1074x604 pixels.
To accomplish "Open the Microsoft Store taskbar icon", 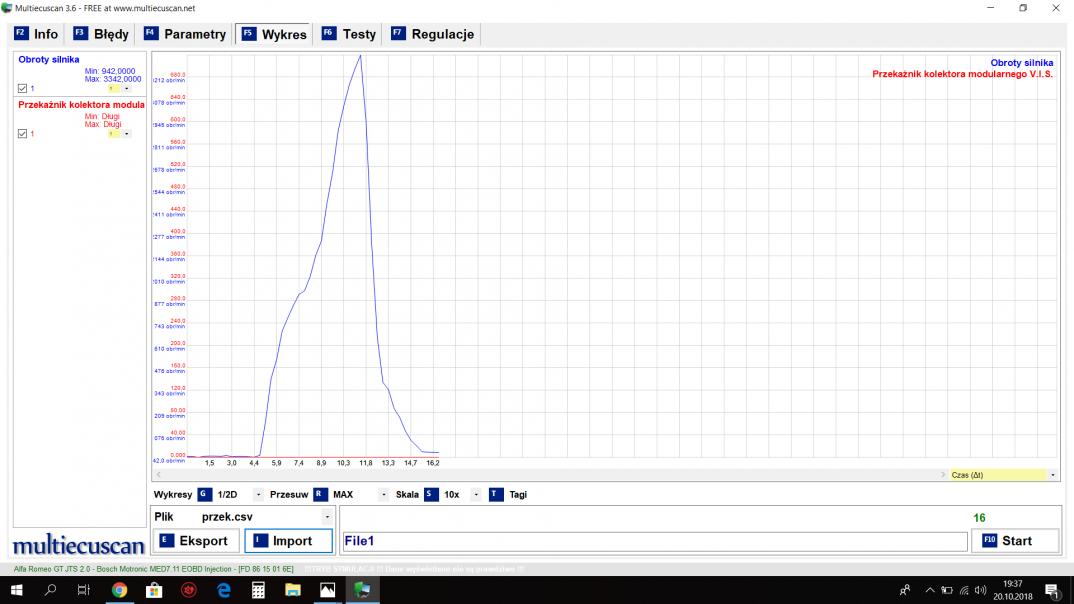I will tap(154, 590).
